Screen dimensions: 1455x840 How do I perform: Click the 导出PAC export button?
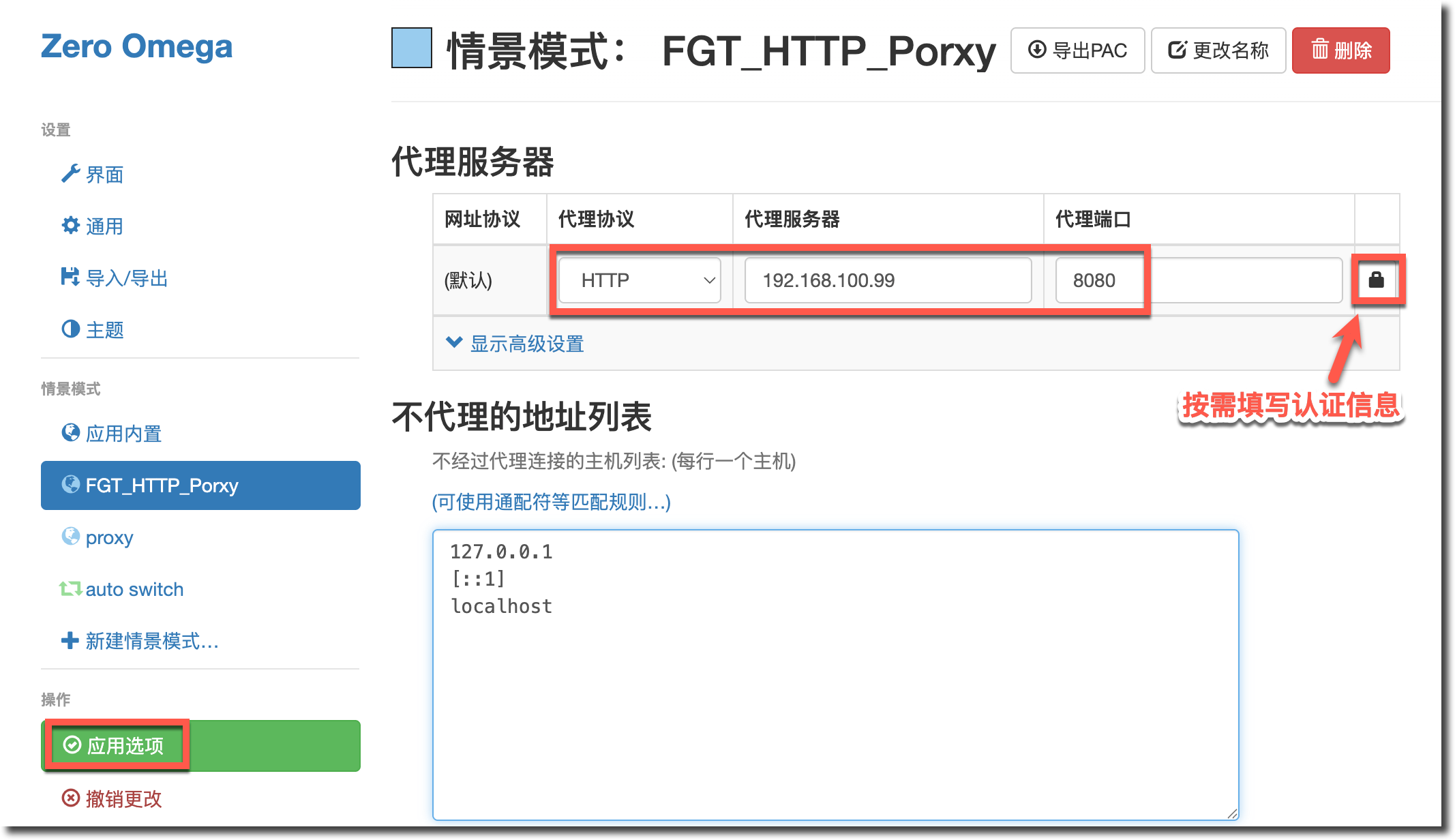coord(1077,50)
